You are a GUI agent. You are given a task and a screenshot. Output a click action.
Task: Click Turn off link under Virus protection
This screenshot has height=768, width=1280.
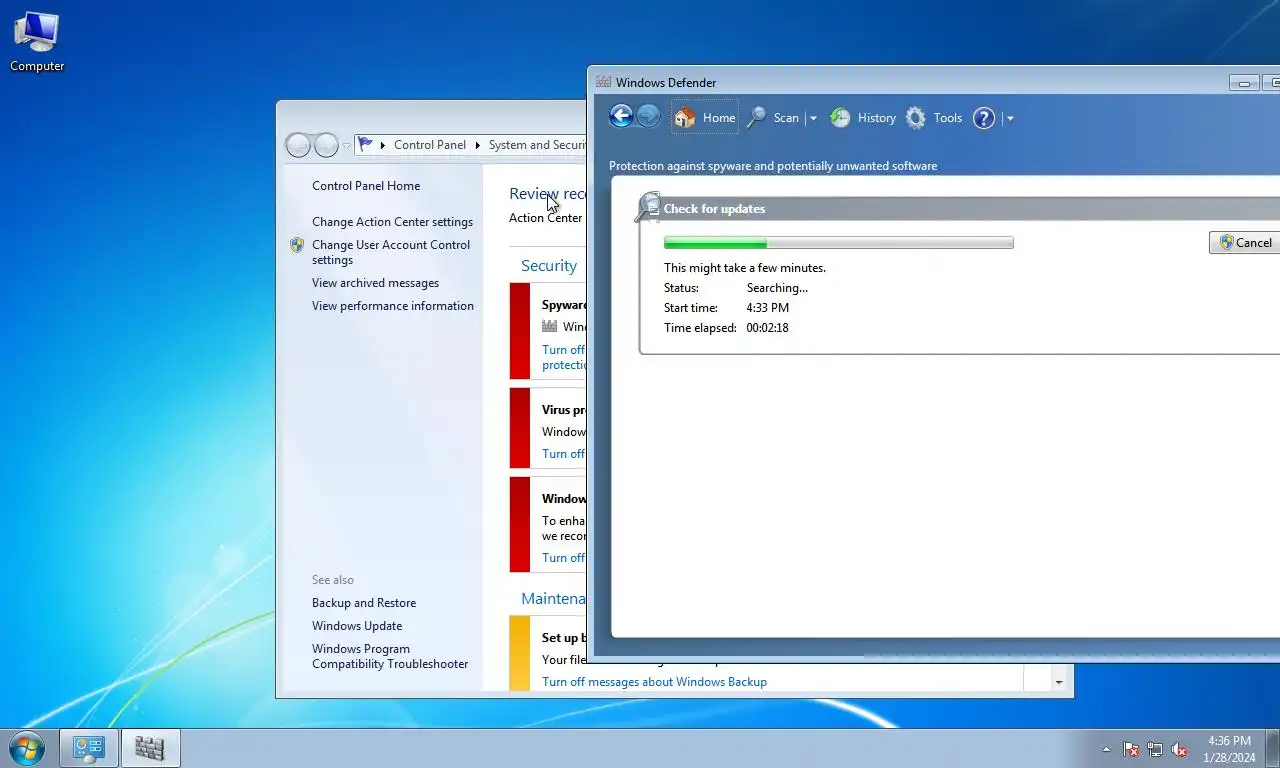coord(563,454)
